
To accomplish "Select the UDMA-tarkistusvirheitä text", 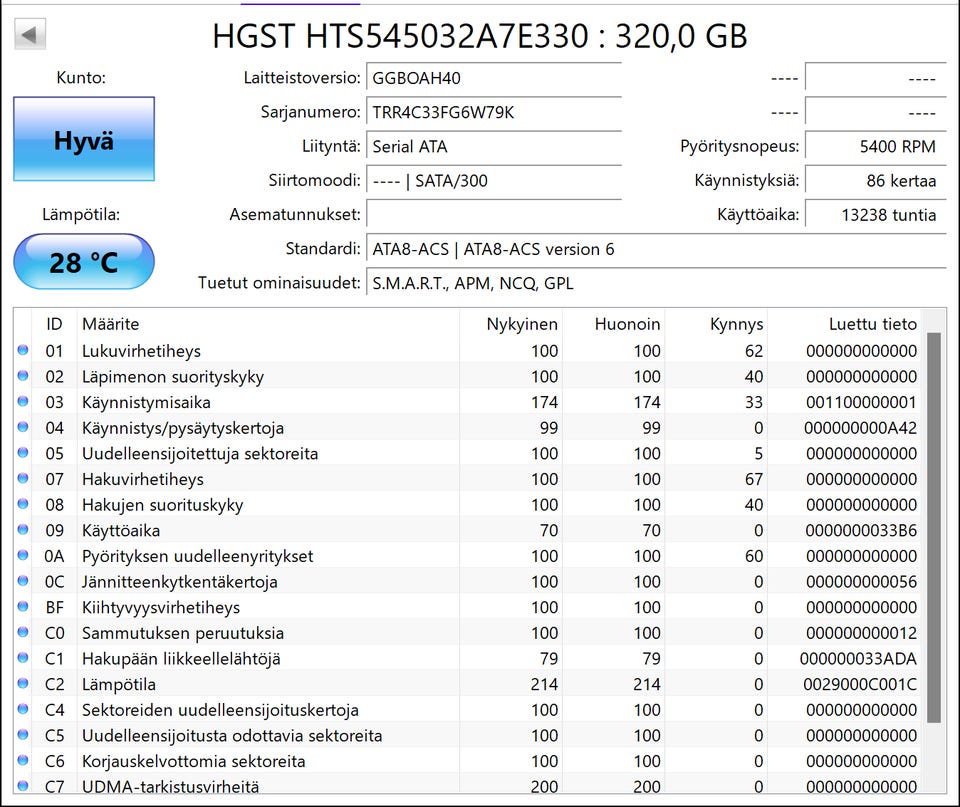I will click(171, 787).
